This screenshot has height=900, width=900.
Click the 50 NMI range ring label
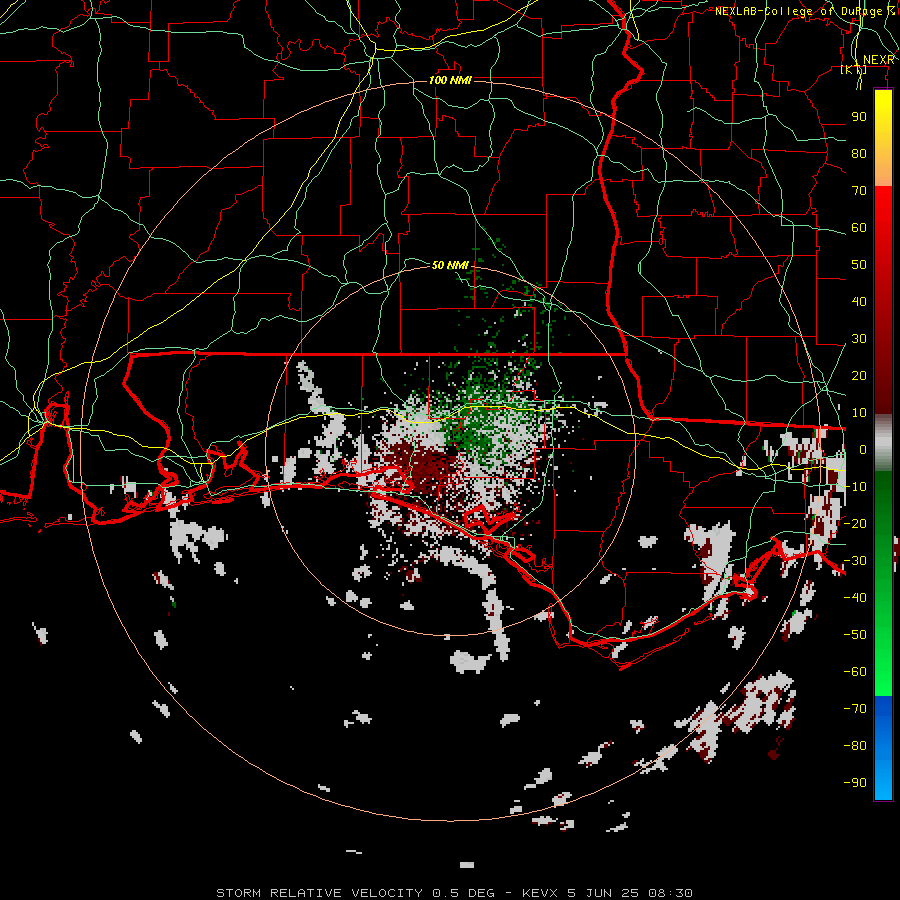[450, 265]
